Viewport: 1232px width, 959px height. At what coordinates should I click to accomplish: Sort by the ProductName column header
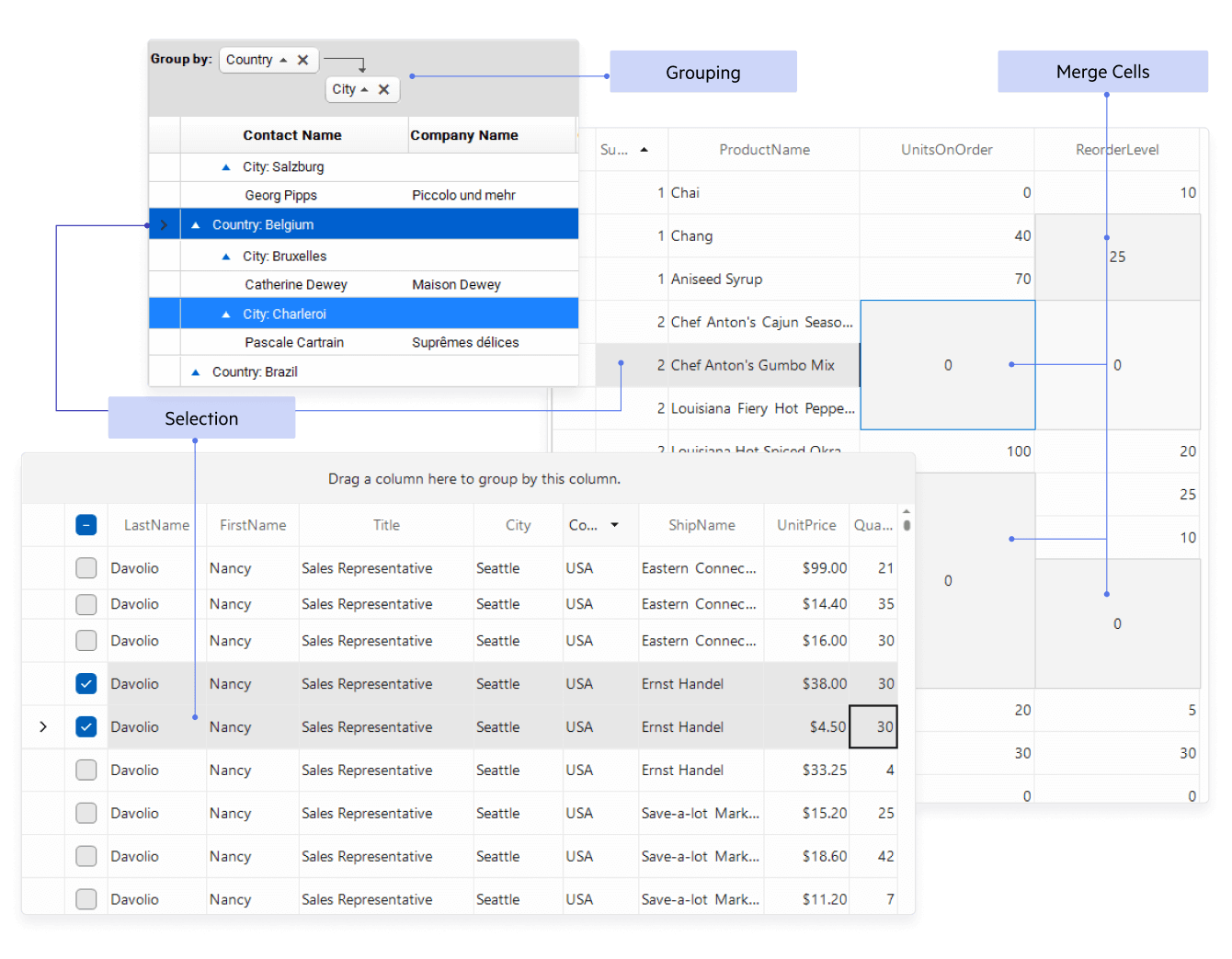coord(764,149)
